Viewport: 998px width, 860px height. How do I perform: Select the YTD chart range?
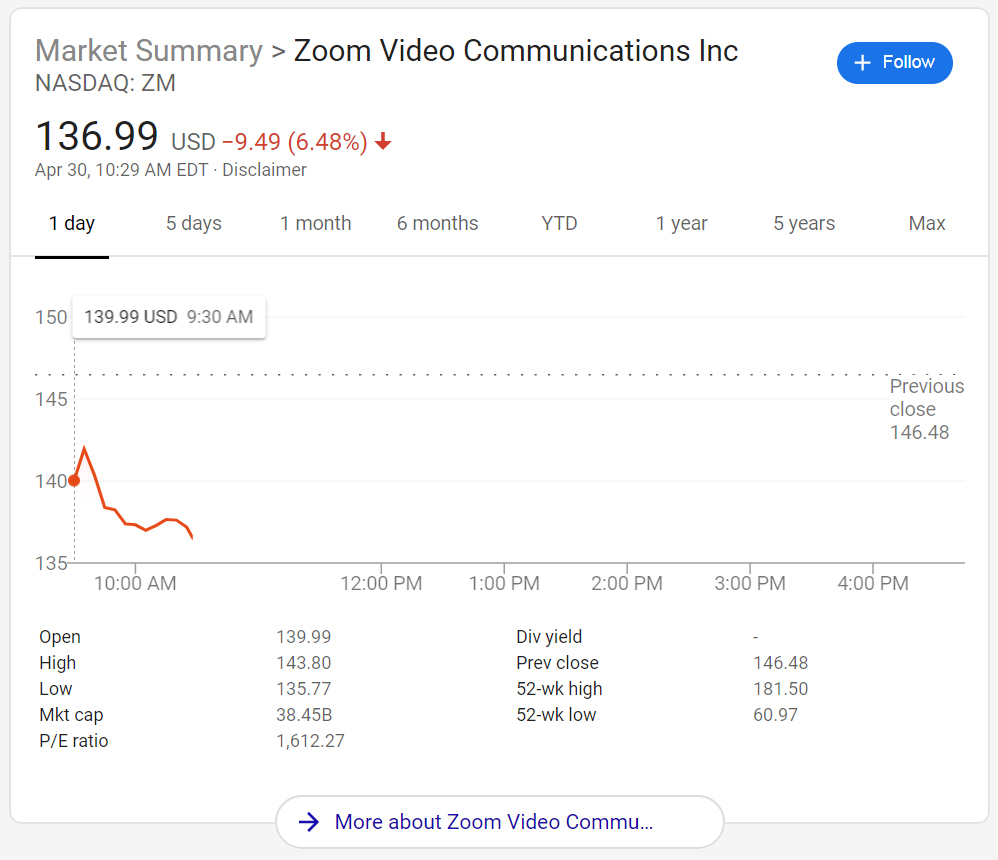pos(559,223)
